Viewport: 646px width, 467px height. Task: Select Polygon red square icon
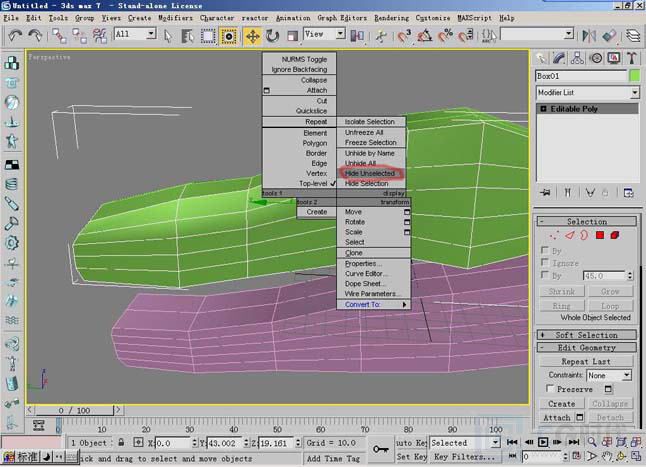pyautogui.click(x=600, y=235)
